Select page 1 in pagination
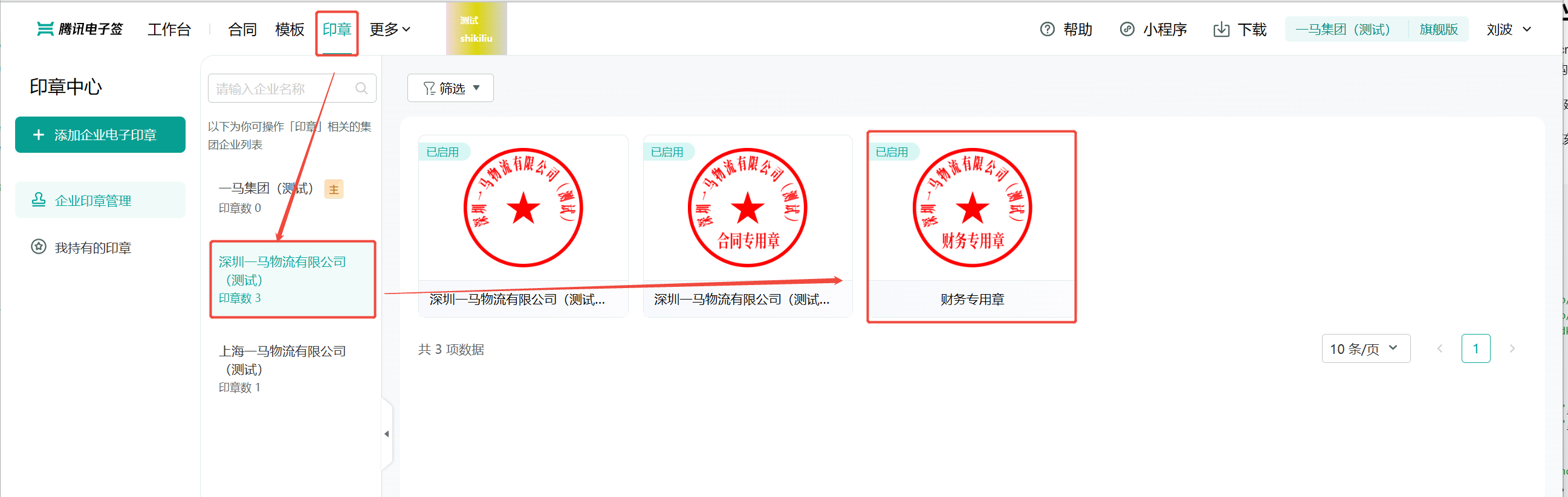This screenshot has width=1568, height=497. coord(1476,348)
